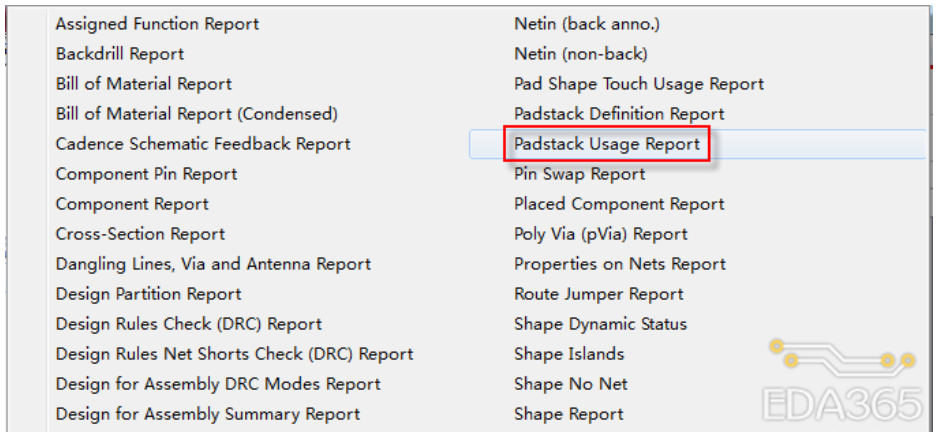Open Cadence Schematic Feedback Report
This screenshot has width=937, height=435.
click(x=203, y=144)
